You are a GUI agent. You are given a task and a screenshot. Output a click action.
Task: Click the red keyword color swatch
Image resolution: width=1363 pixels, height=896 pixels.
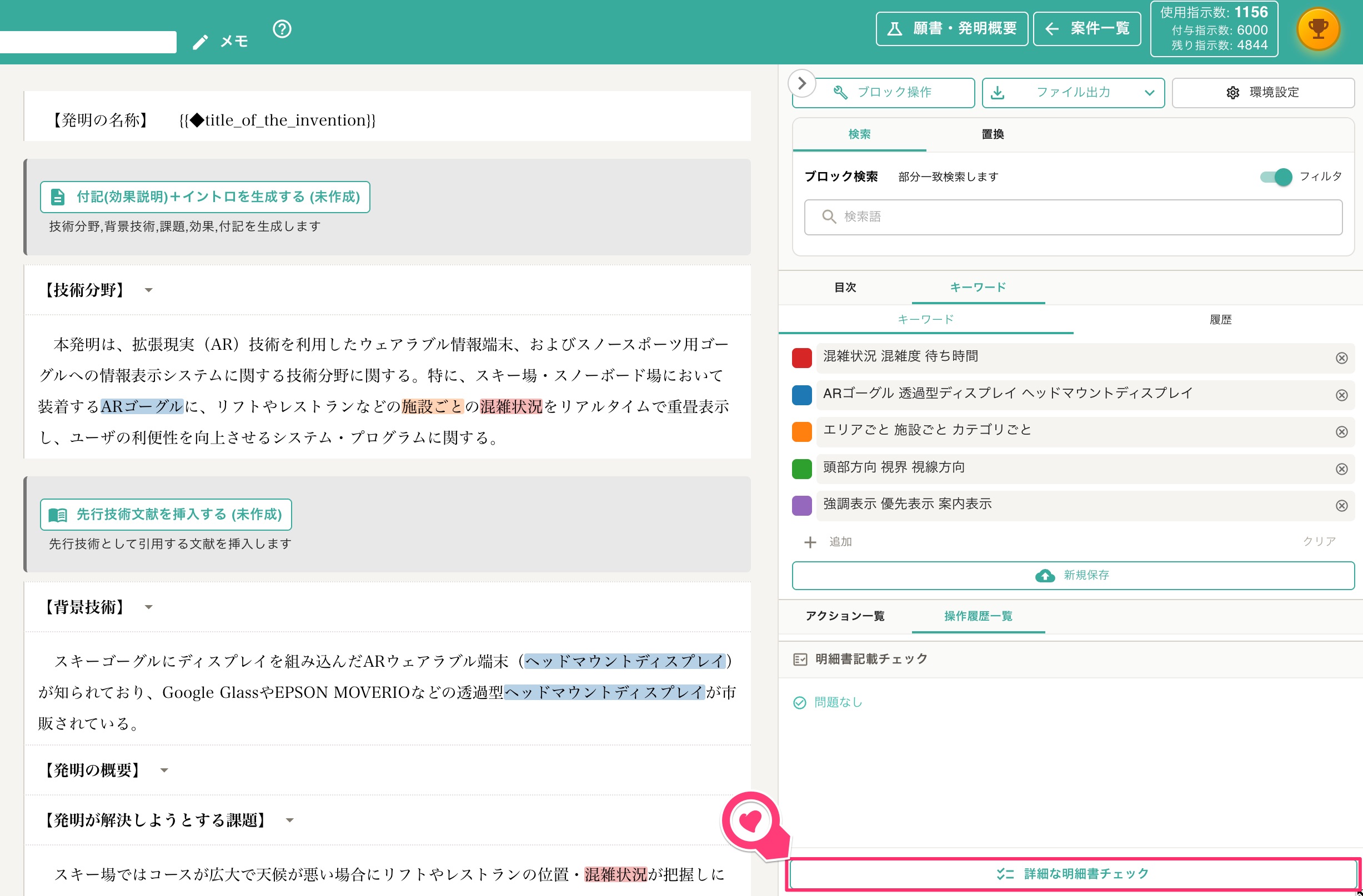[802, 358]
